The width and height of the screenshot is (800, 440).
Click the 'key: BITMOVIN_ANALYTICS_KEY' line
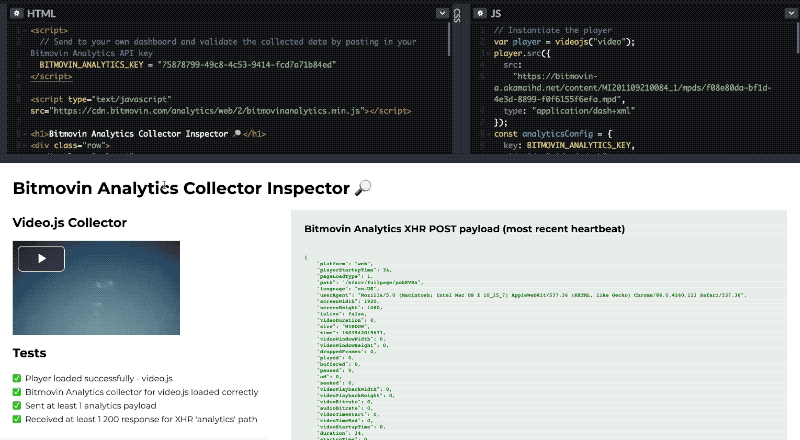tap(569, 145)
